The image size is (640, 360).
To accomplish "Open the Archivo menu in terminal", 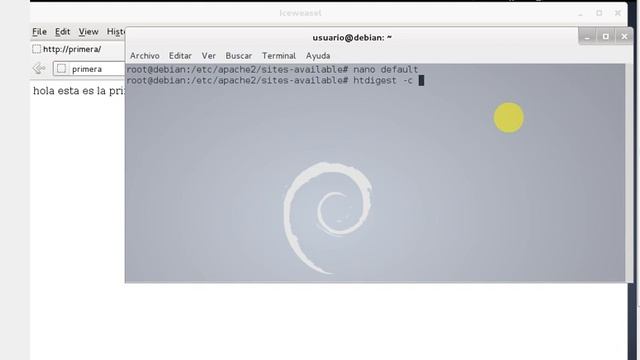I will (144, 56).
